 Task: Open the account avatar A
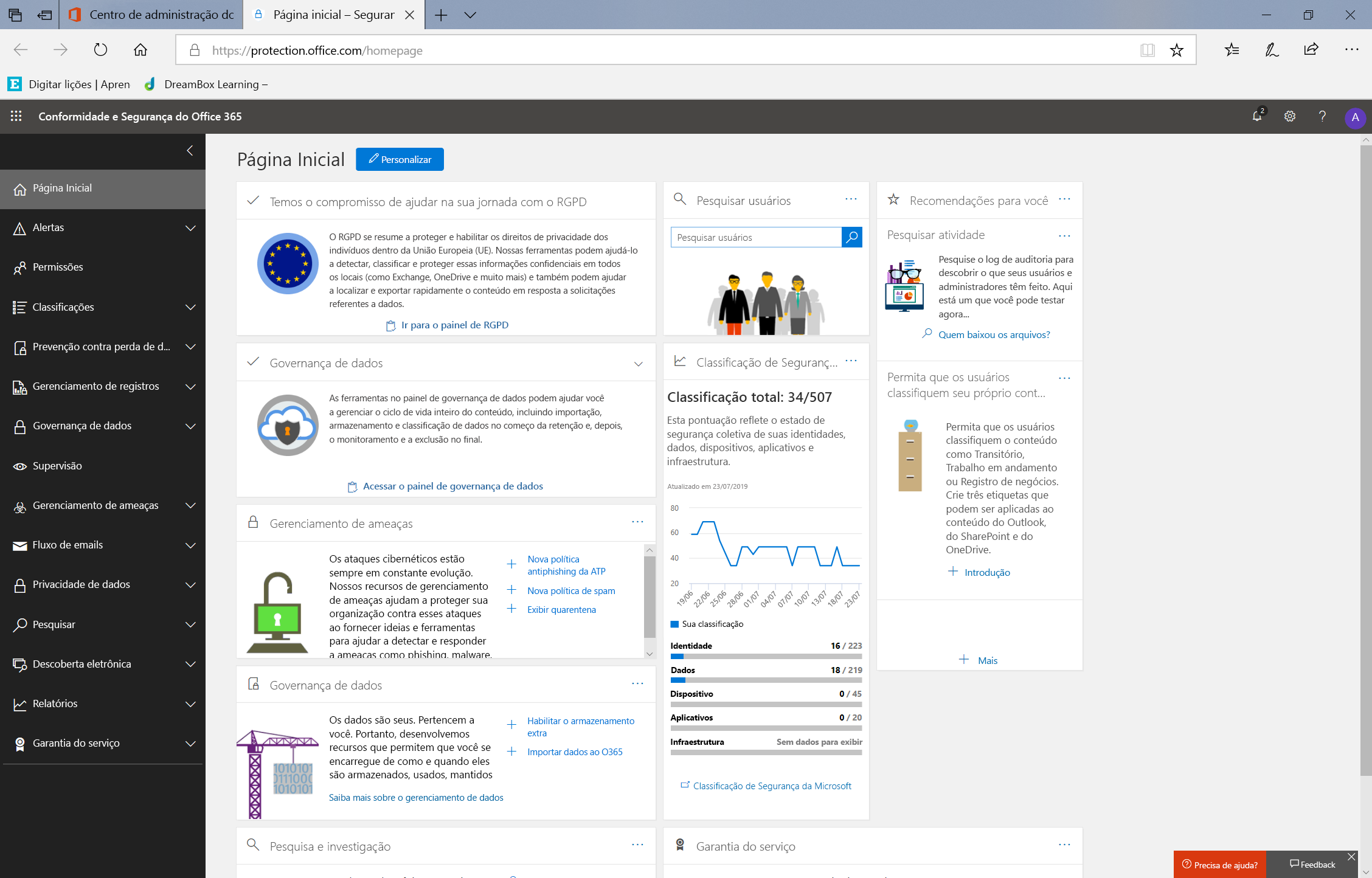tap(1355, 117)
